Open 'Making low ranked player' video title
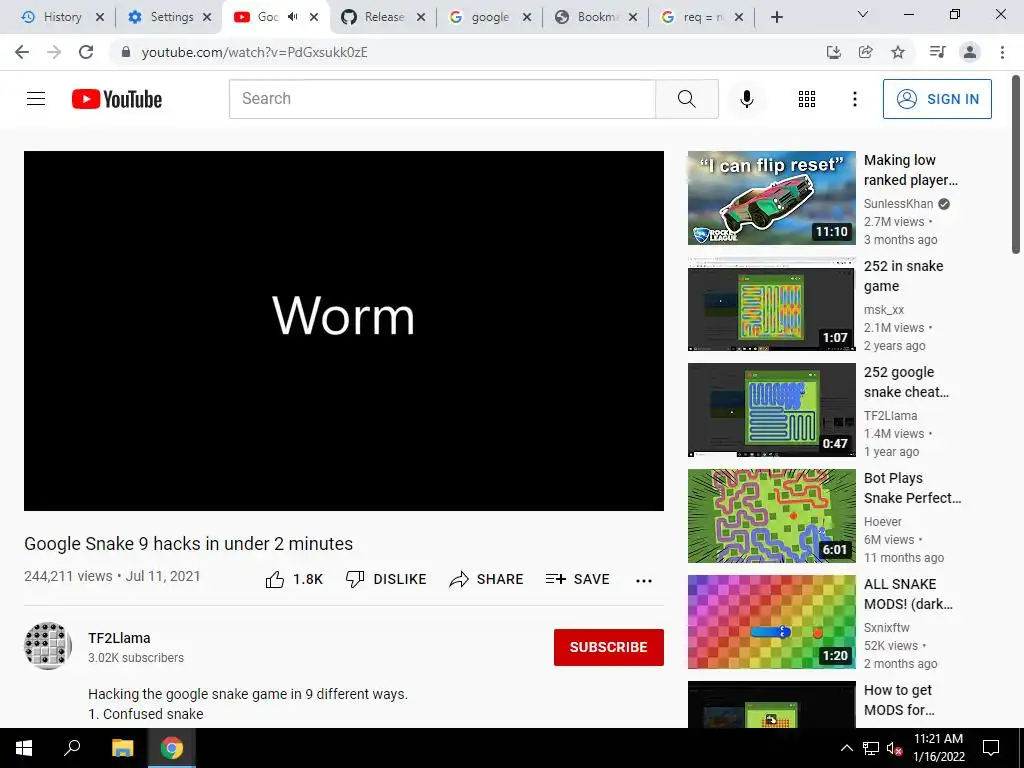This screenshot has height=768, width=1024. click(x=910, y=170)
